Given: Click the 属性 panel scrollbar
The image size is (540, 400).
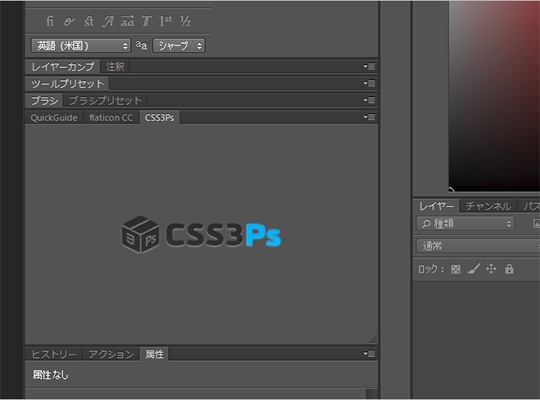Looking at the screenshot, I should point(372,394).
